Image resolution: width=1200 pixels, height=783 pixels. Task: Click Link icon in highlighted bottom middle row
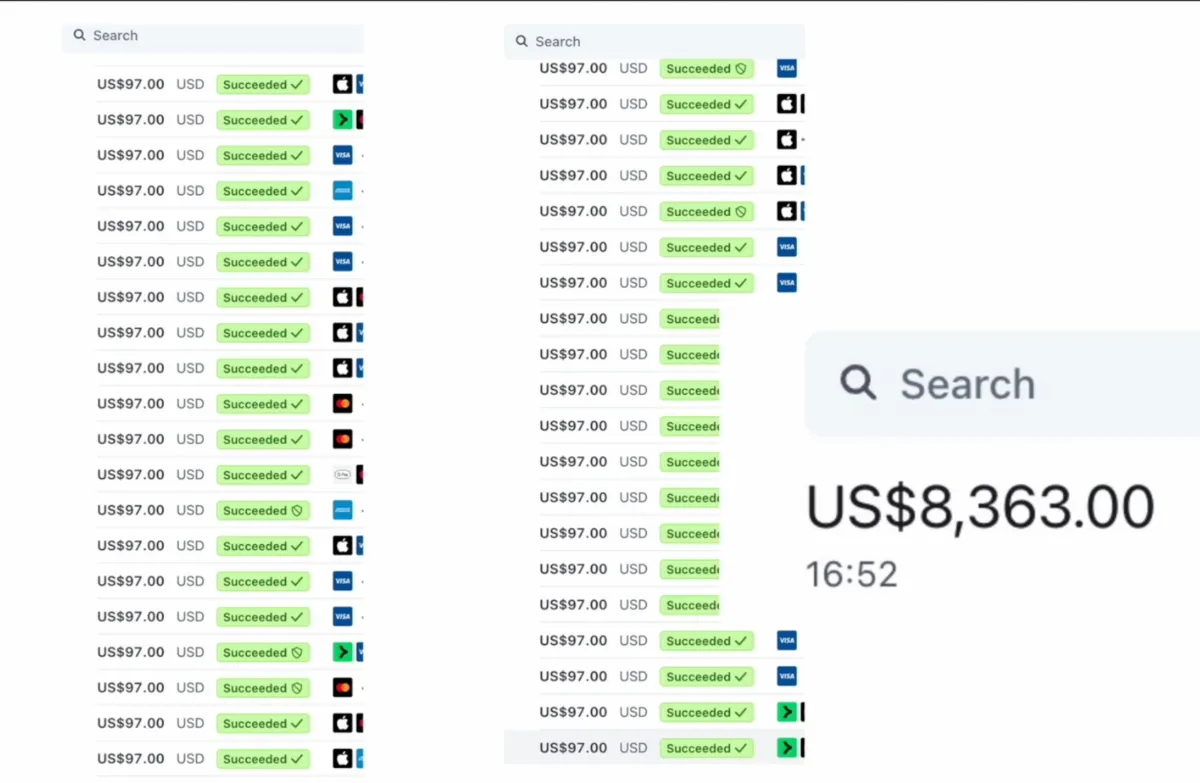tap(787, 748)
